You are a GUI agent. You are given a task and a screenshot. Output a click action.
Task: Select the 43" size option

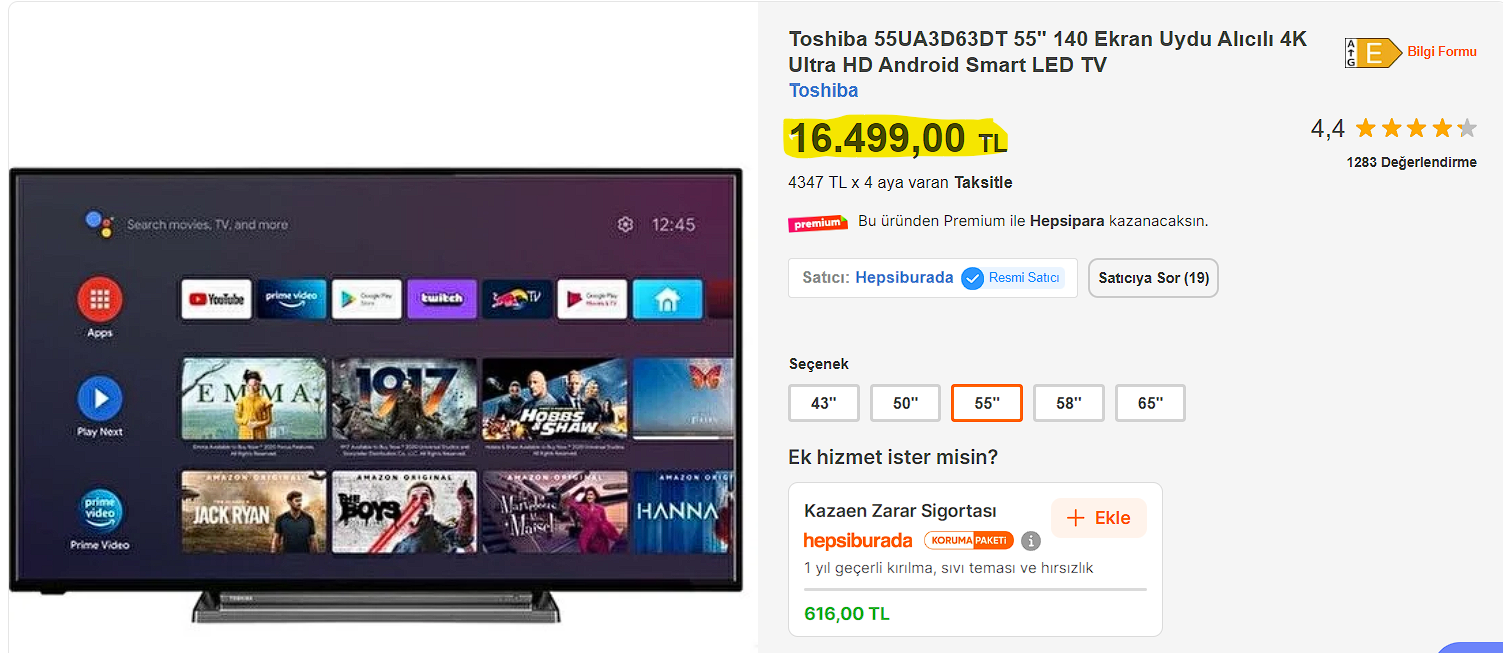click(823, 403)
